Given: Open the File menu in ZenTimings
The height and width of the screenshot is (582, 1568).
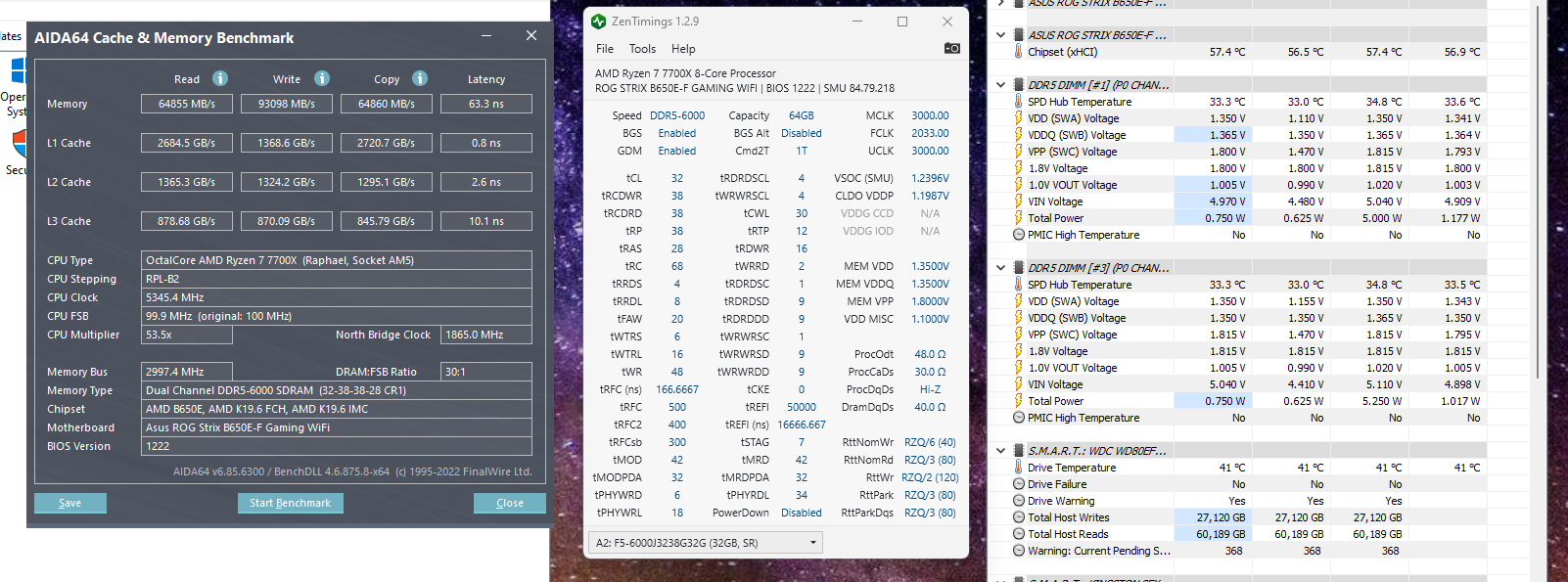Looking at the screenshot, I should tap(605, 49).
